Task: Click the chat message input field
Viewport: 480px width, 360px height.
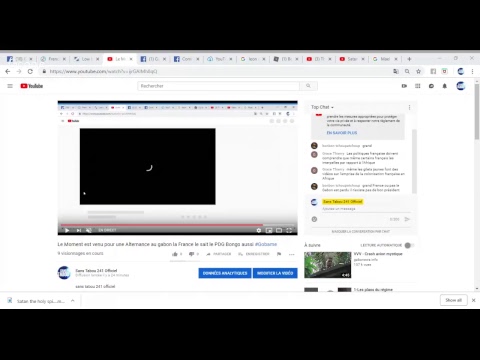Action: click(x=366, y=209)
